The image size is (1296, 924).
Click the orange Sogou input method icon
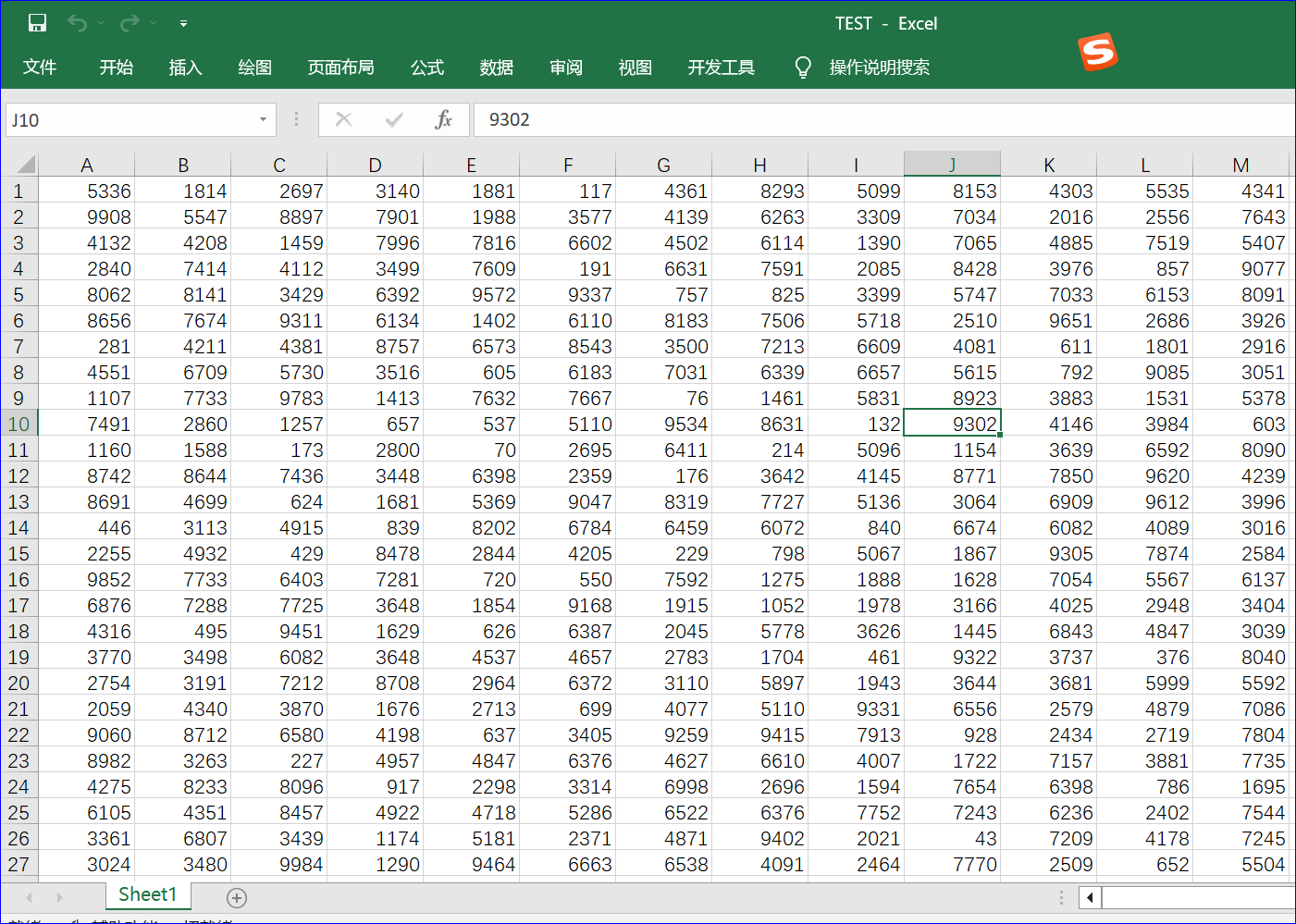1098,52
